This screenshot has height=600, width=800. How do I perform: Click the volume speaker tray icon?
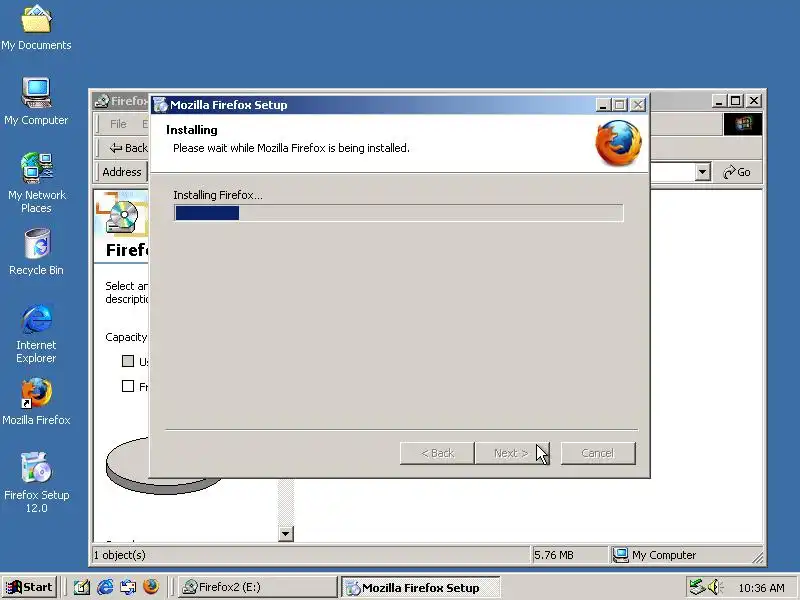pos(715,587)
